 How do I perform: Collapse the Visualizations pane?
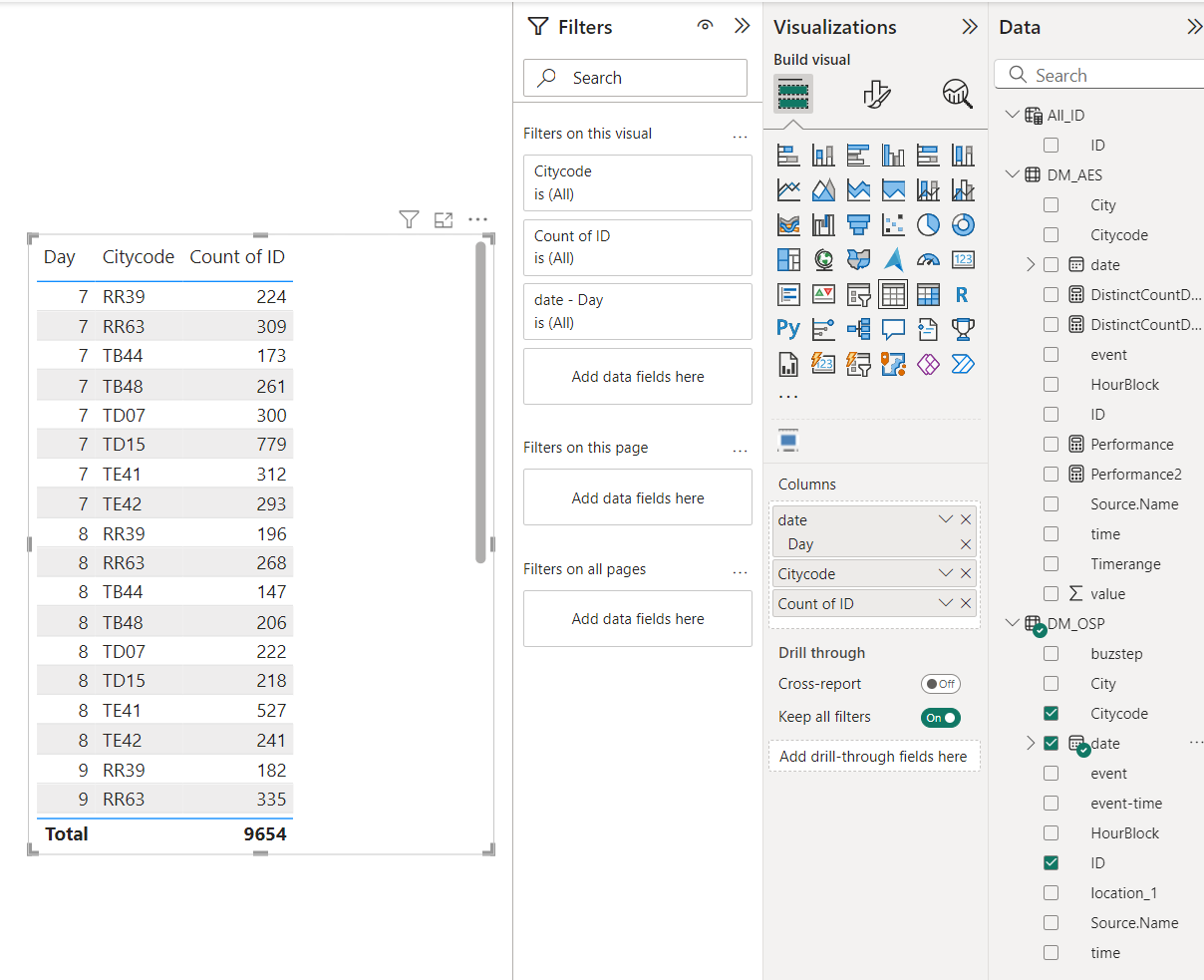pos(969,27)
